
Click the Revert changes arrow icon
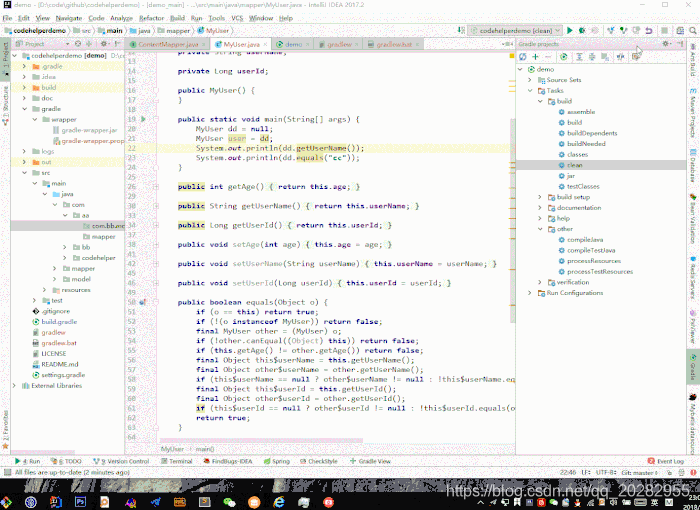click(649, 30)
